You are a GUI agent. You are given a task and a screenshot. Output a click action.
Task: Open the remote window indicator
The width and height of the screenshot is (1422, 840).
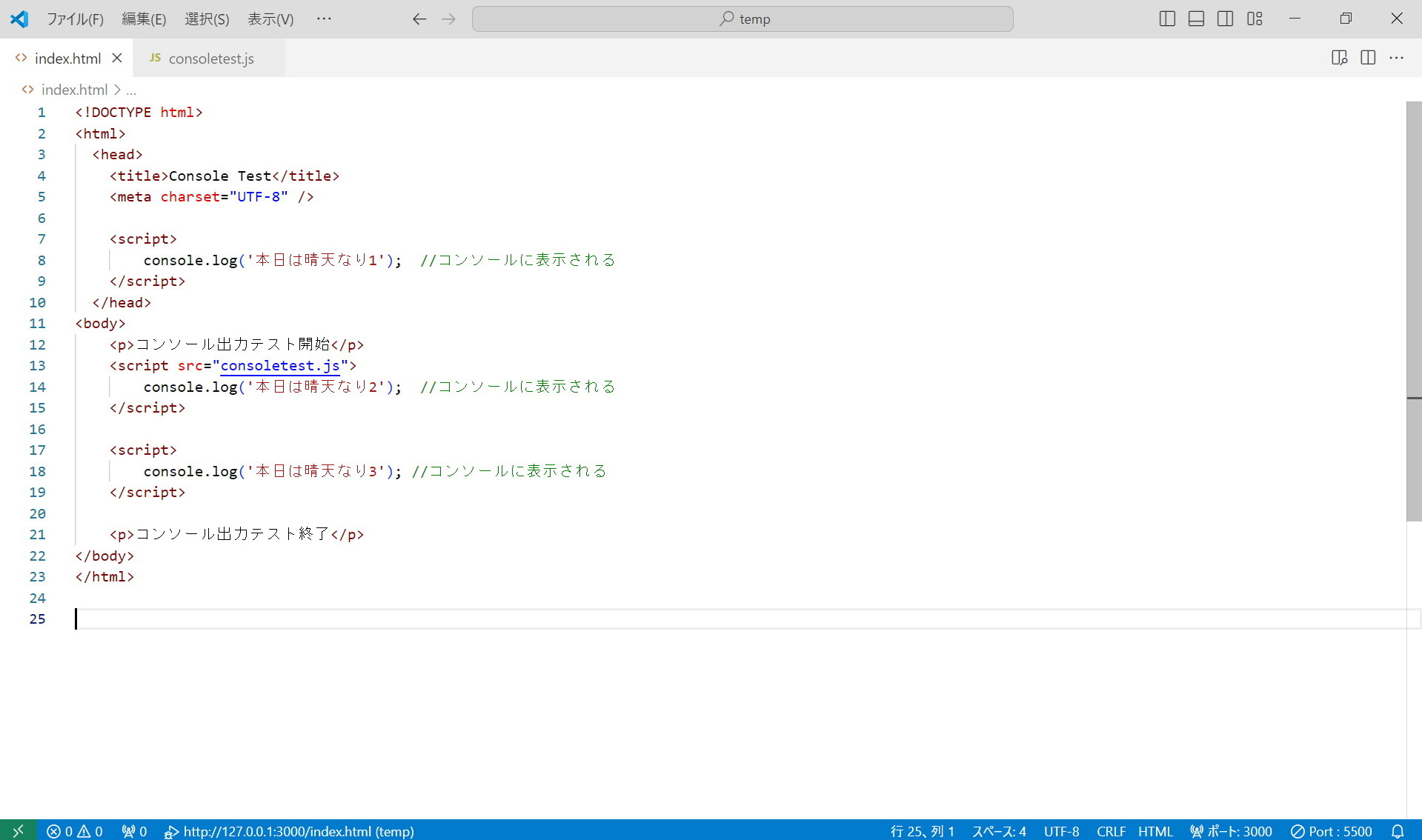(19, 831)
